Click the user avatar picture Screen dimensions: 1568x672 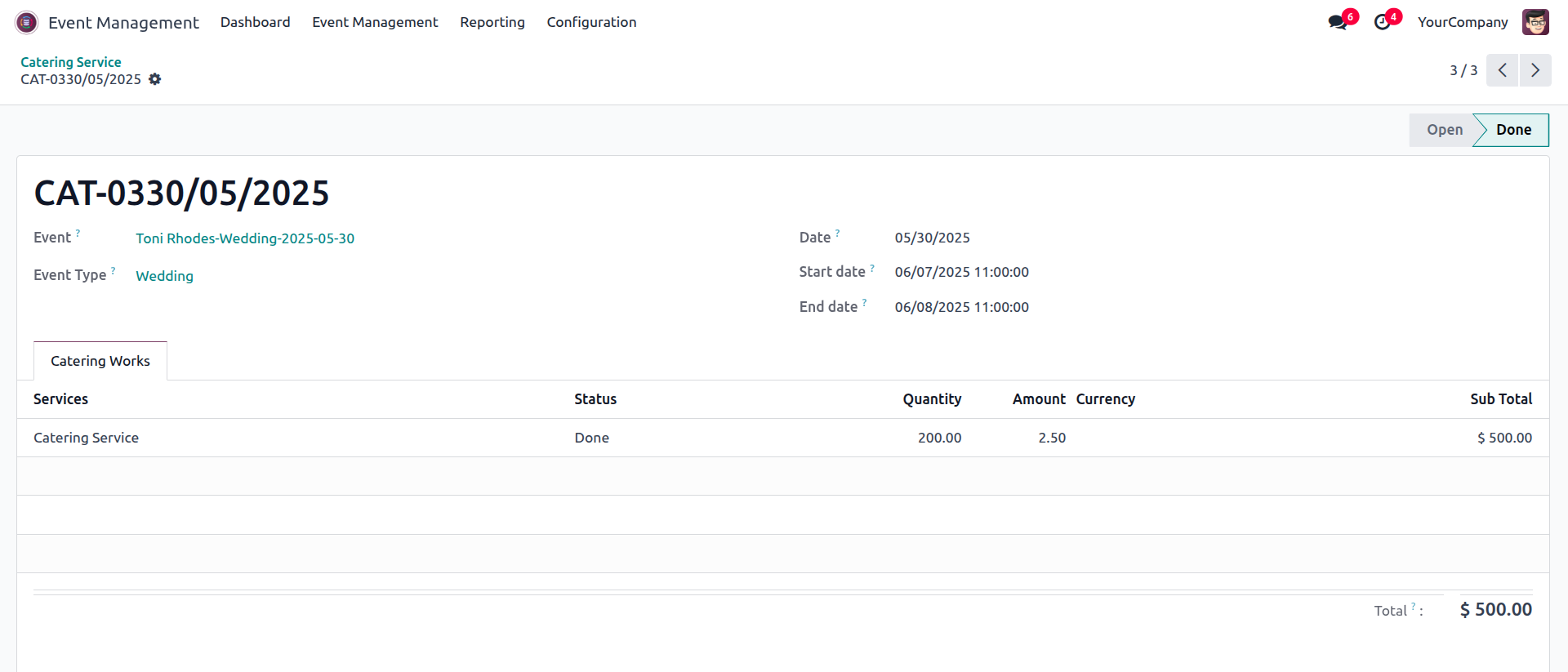1535,22
